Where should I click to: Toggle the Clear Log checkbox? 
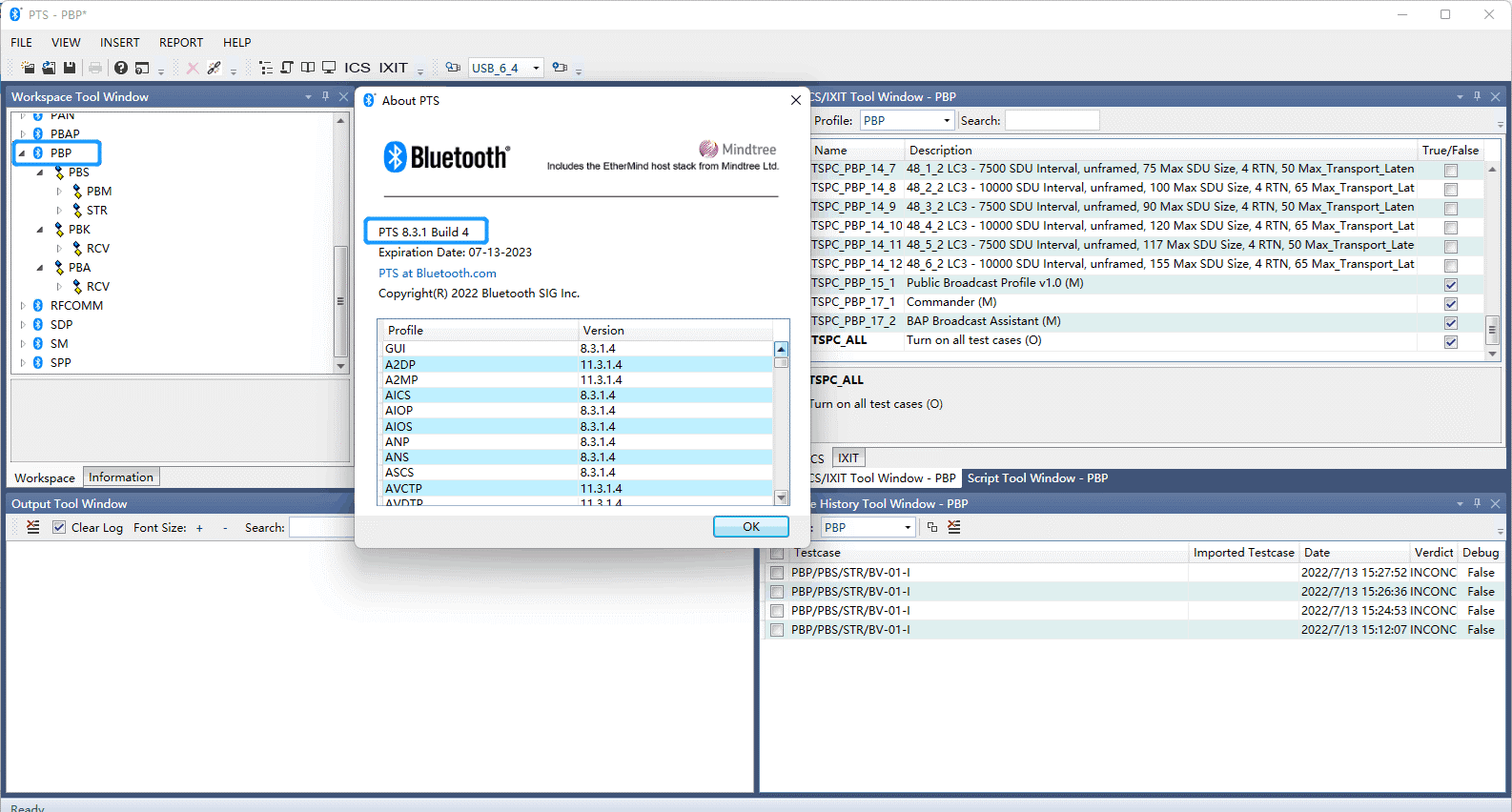tap(59, 527)
